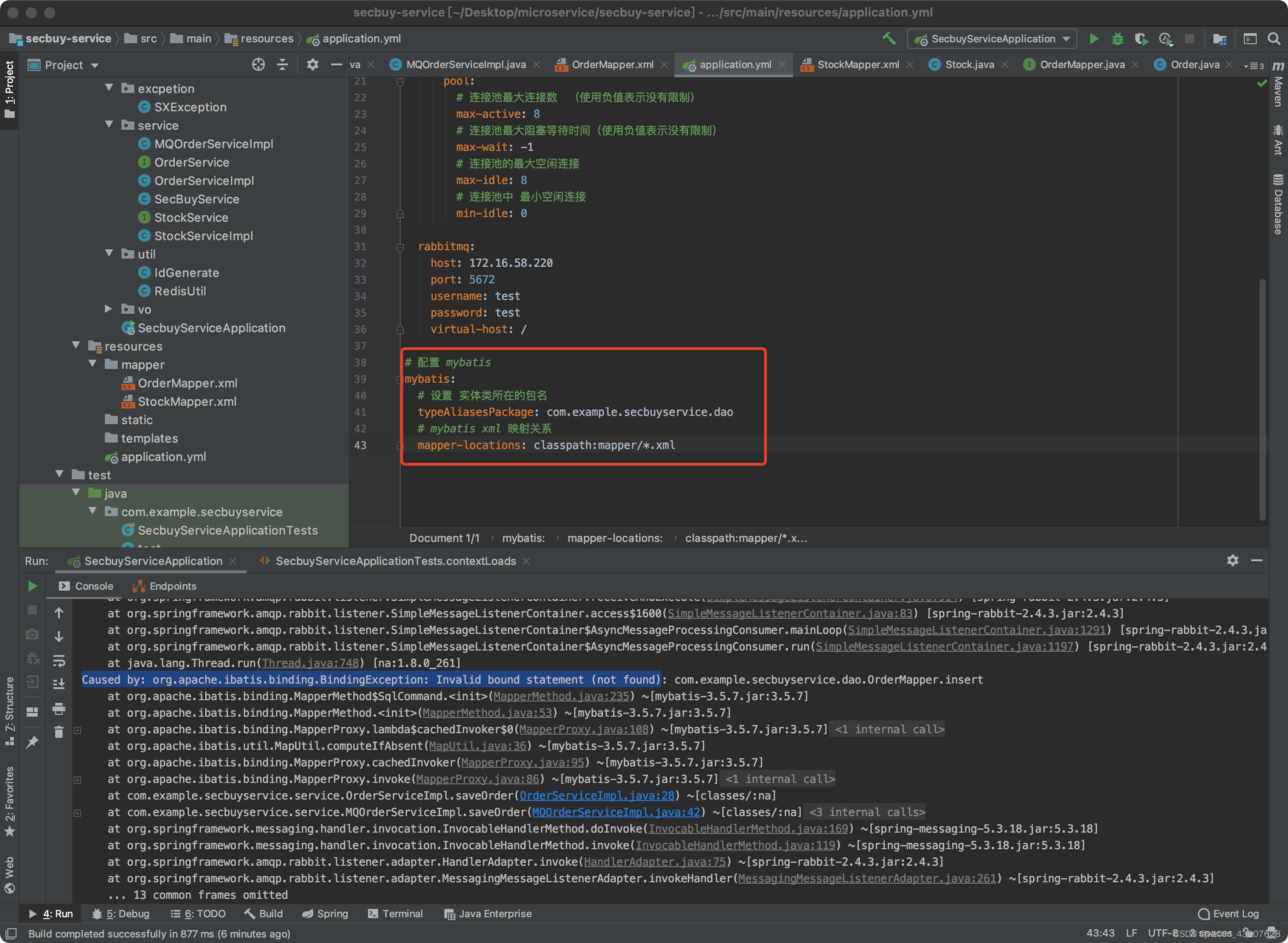
Task: Open Search Everywhere with the magnifier icon
Action: [1274, 39]
